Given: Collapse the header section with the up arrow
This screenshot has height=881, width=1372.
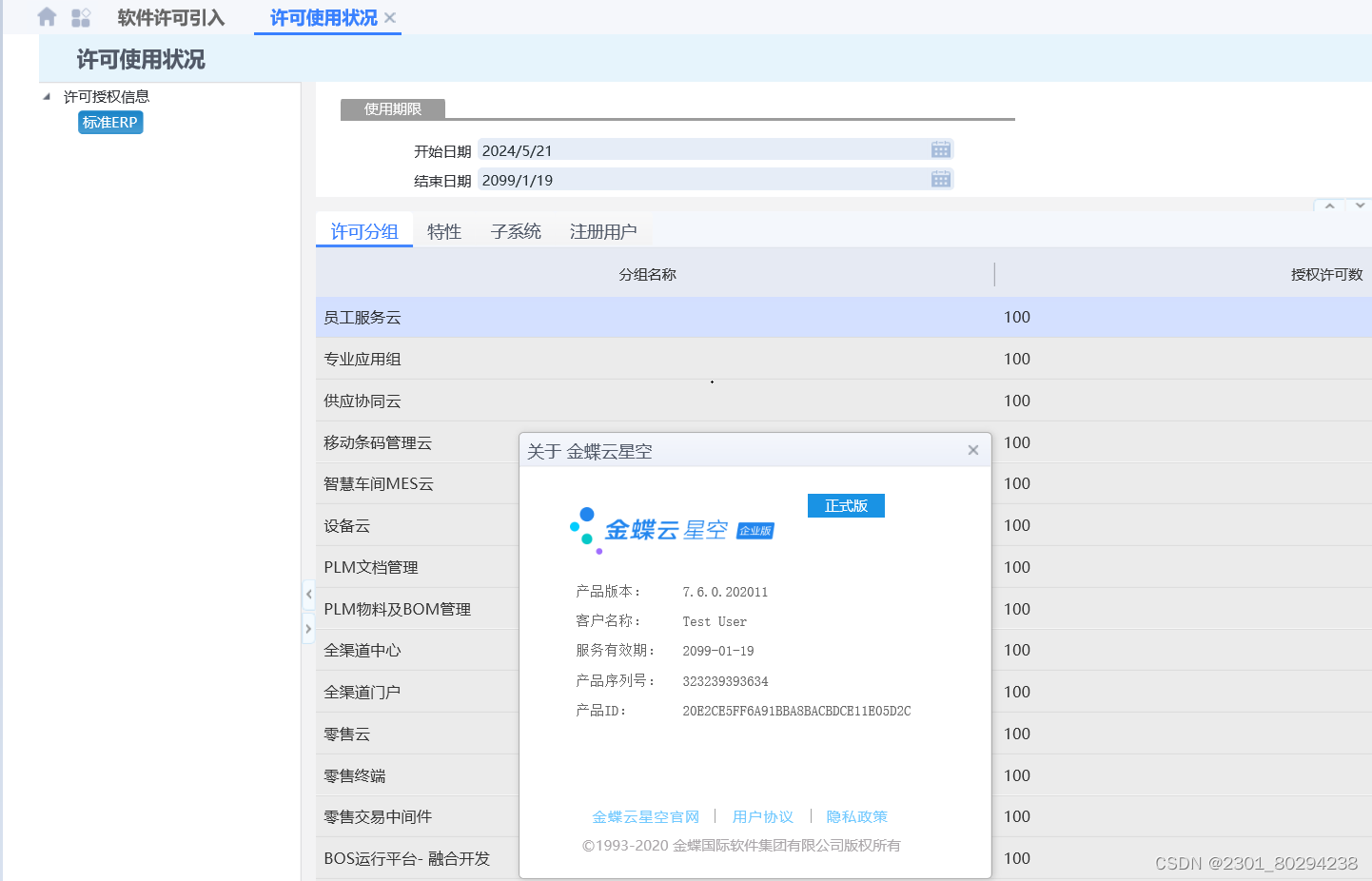Looking at the screenshot, I should [x=1329, y=206].
